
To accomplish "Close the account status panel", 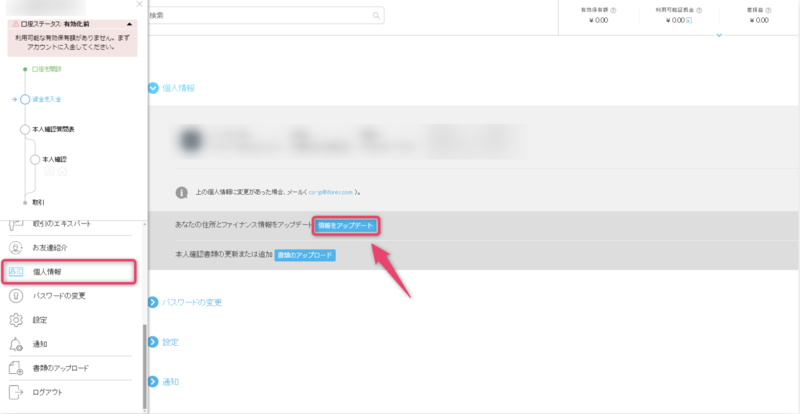I will pos(140,4).
